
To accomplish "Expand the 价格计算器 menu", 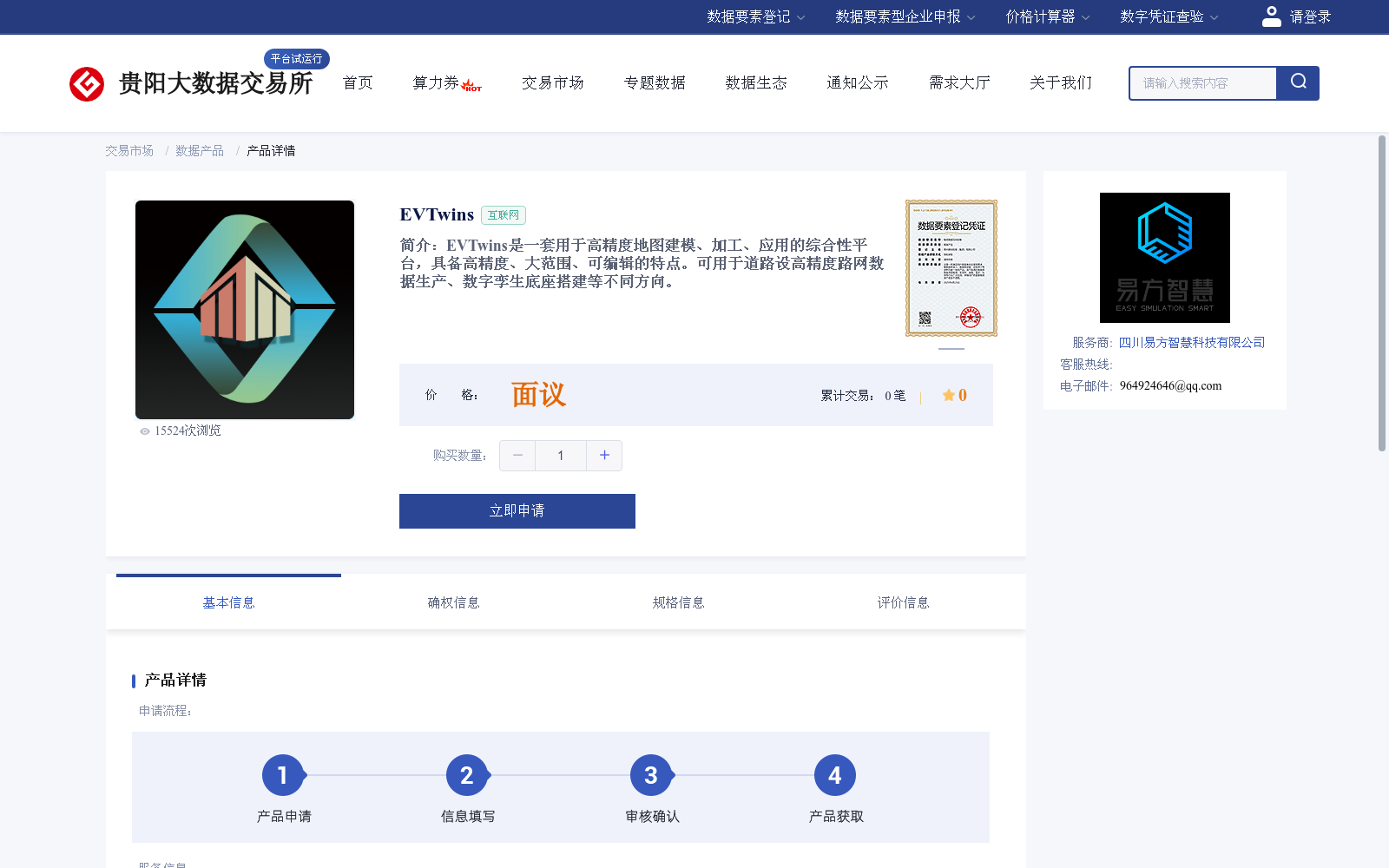I will pyautogui.click(x=1047, y=16).
